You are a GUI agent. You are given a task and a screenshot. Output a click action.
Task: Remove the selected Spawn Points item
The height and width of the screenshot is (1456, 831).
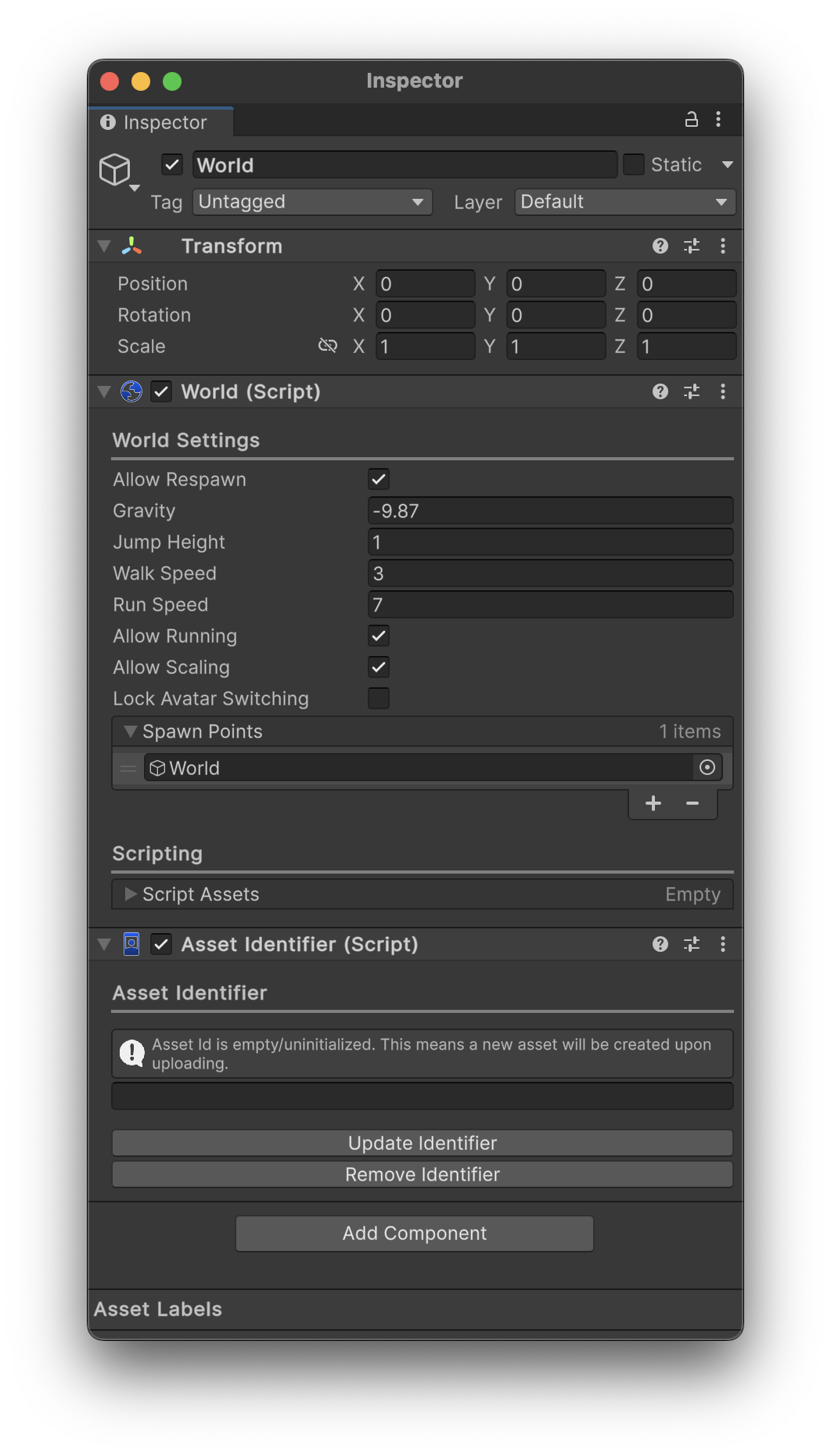[692, 803]
